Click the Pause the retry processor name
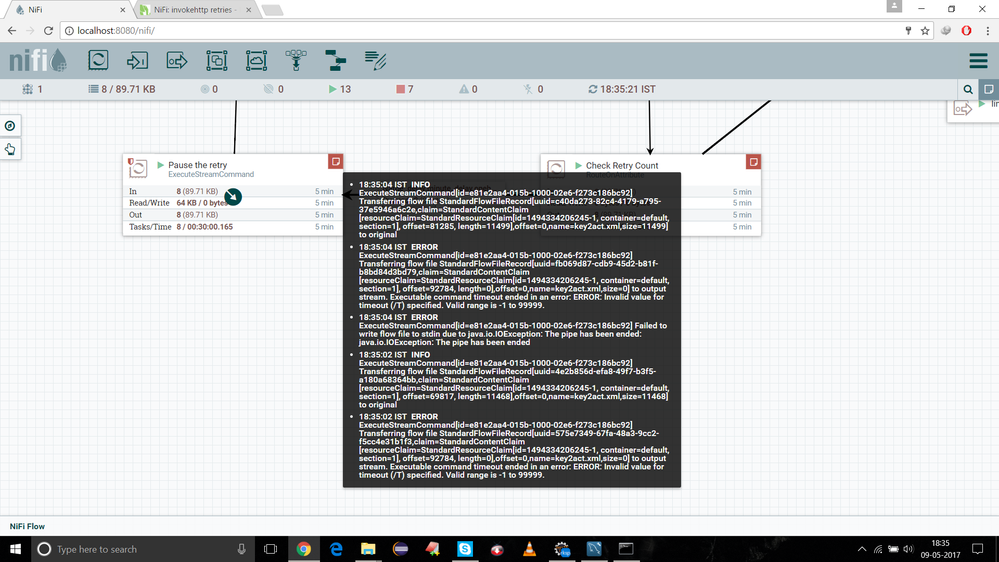The height and width of the screenshot is (562, 999). pos(198,164)
